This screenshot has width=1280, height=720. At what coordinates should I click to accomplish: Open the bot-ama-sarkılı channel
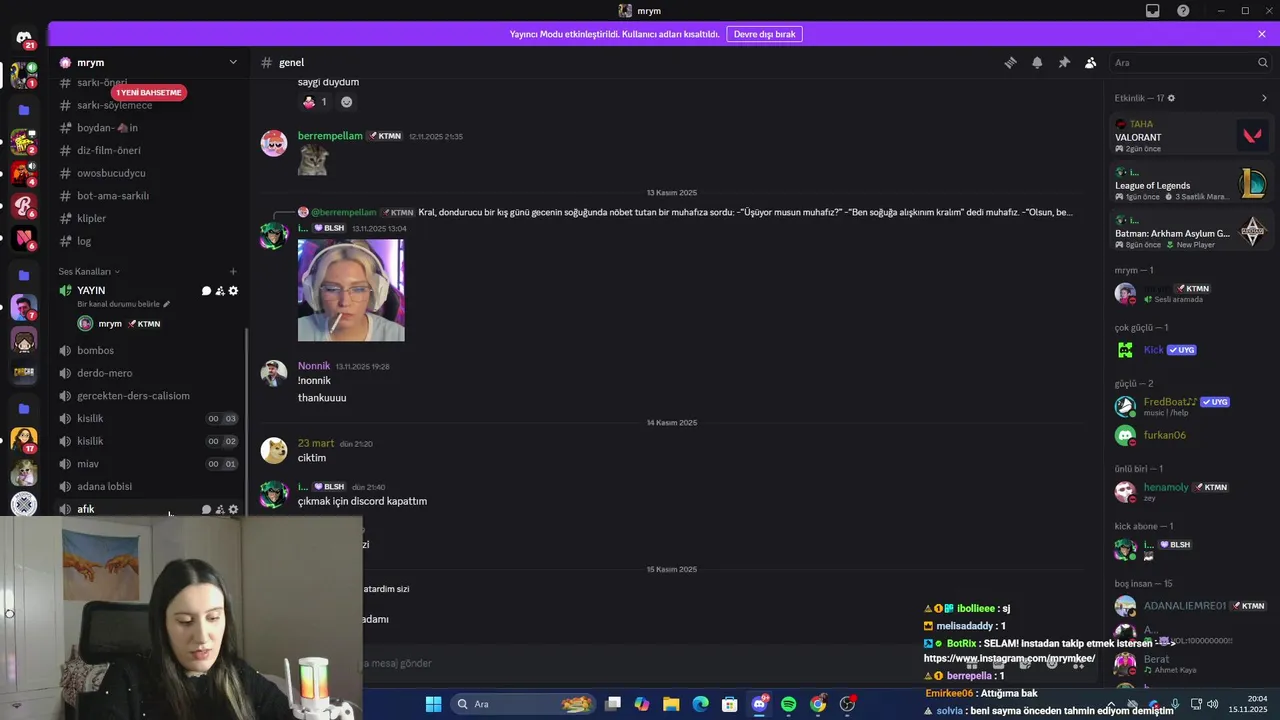pos(151,196)
